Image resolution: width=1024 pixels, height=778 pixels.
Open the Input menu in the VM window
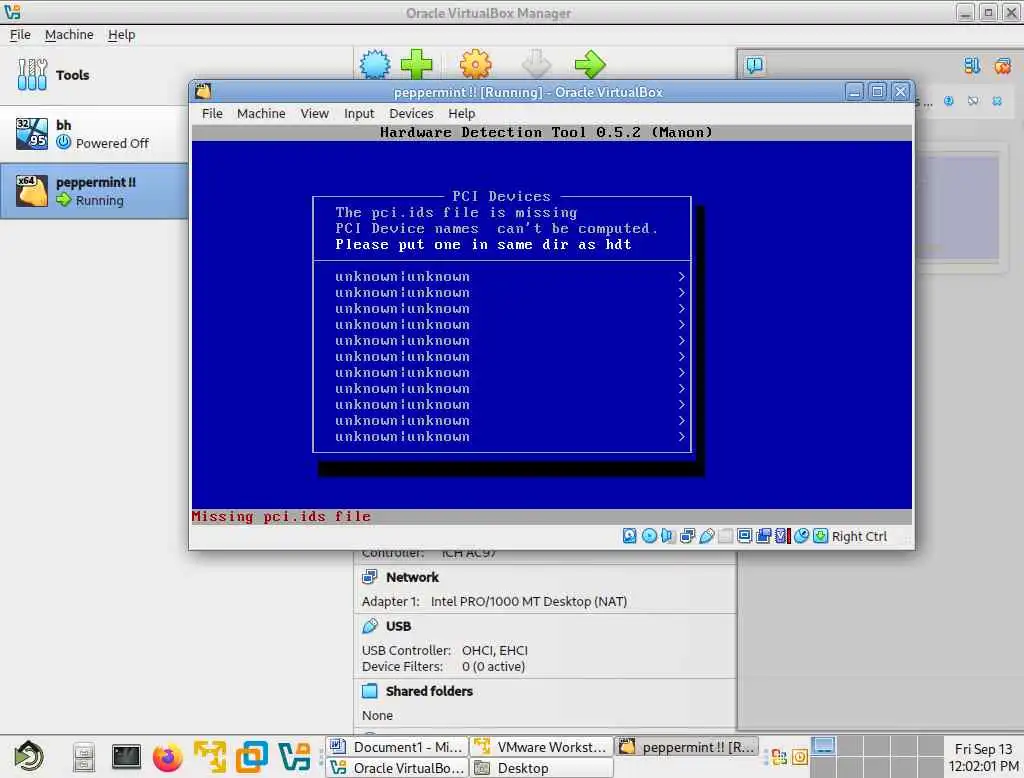(x=359, y=114)
